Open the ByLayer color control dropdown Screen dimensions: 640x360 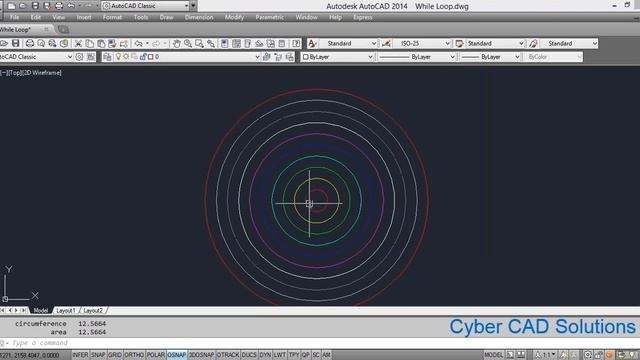tap(371, 57)
